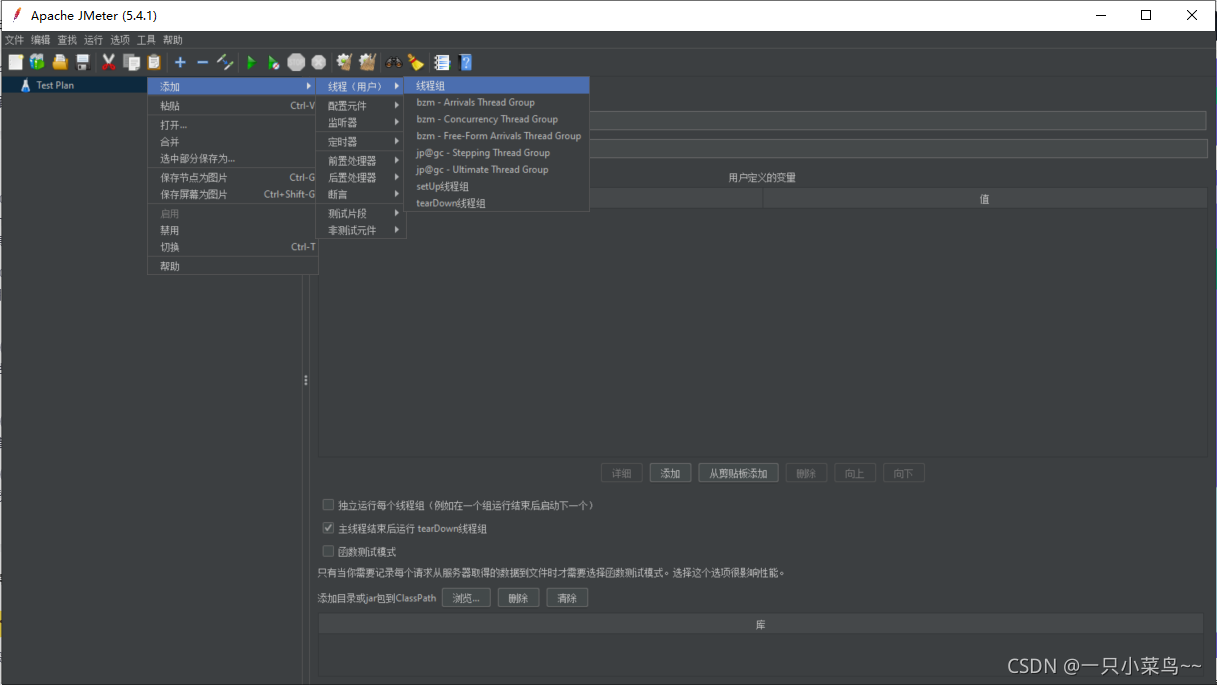Viewport: 1217px width, 685px height.
Task: Select the Test Plan flask tree node
Action: click(x=46, y=85)
